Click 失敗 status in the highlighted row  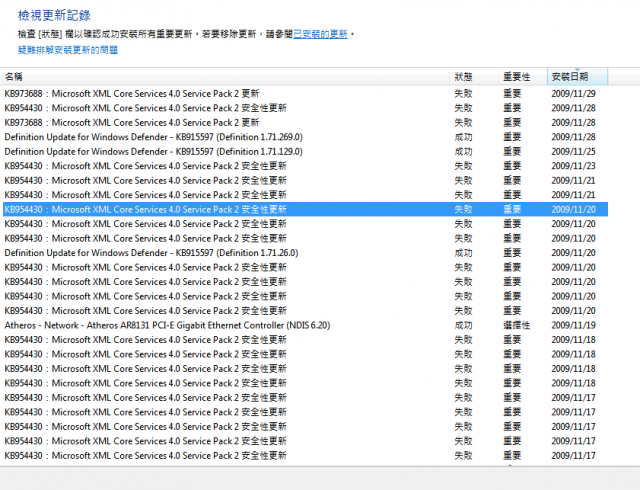pos(463,209)
